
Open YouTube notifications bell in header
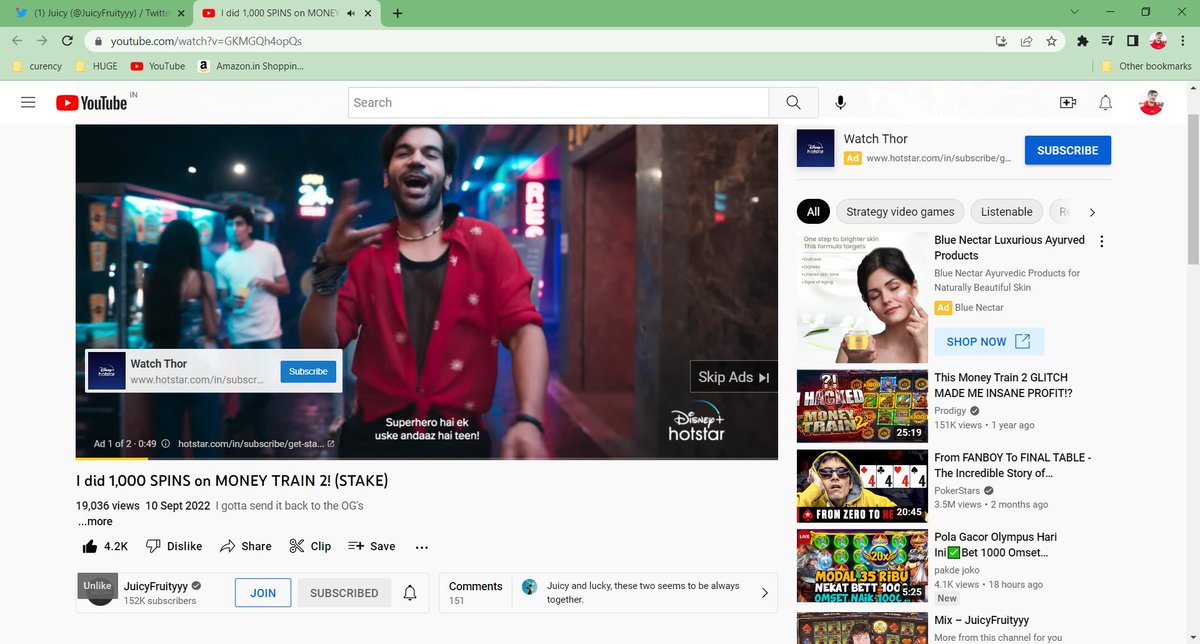coord(1106,102)
